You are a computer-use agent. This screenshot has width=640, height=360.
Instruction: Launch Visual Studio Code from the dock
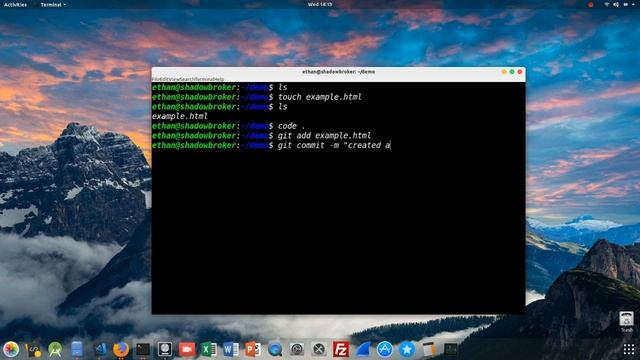click(x=100, y=349)
